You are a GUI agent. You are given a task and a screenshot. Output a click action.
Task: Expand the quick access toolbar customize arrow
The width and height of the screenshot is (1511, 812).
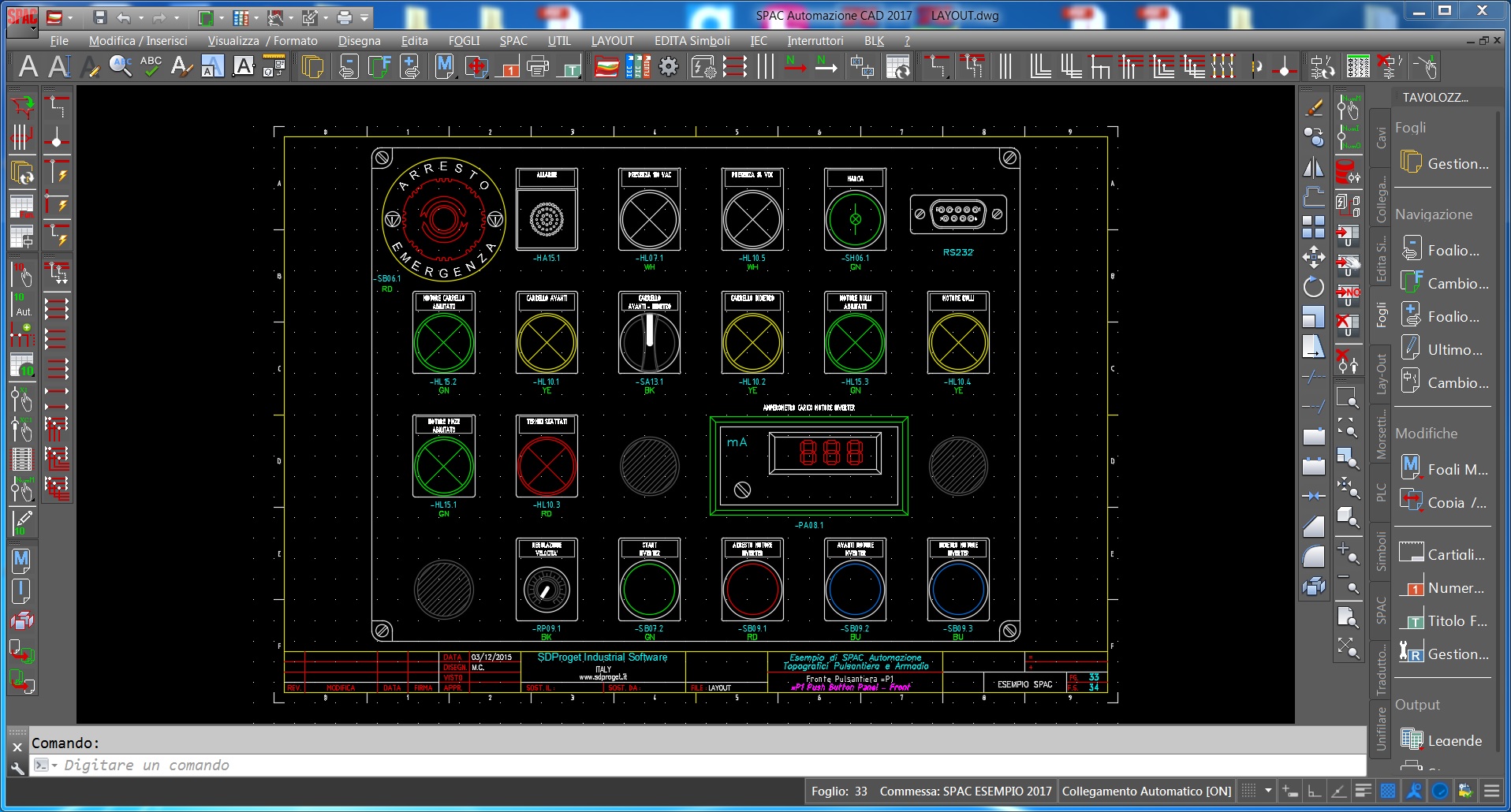(x=364, y=17)
